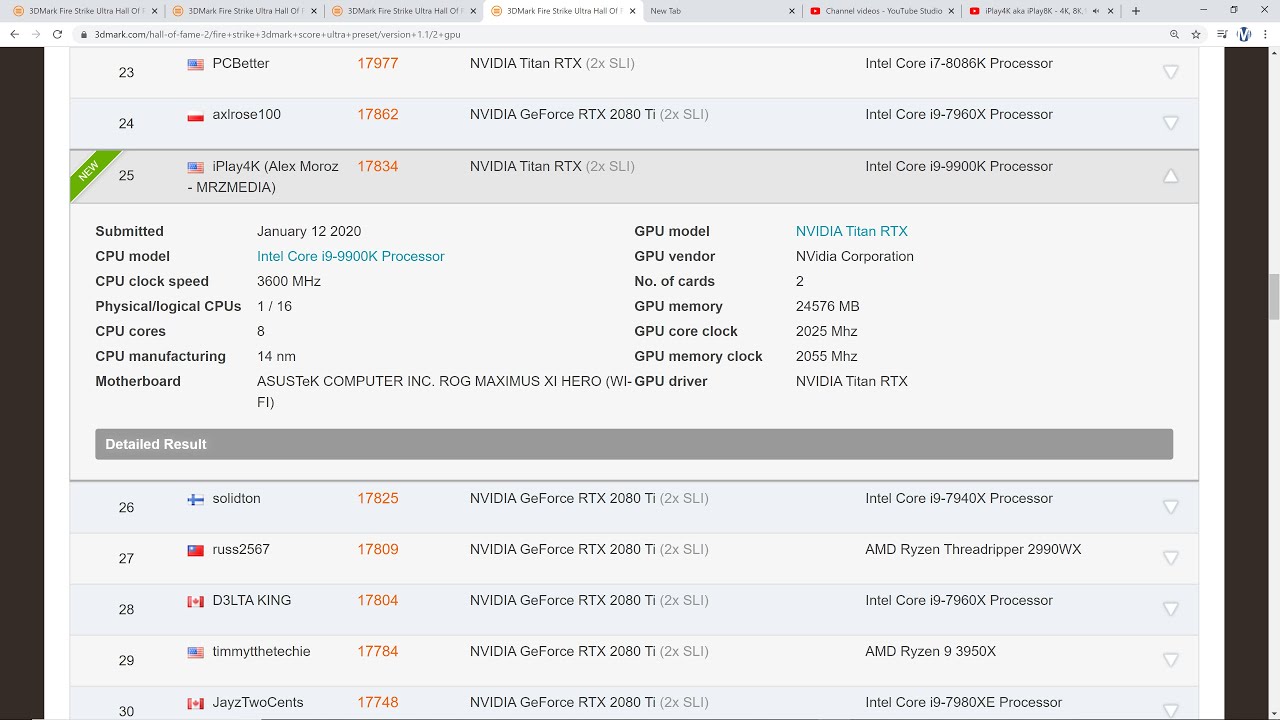Screen dimensions: 1280x720
Task: Open score 17784 result
Action: pos(378,651)
